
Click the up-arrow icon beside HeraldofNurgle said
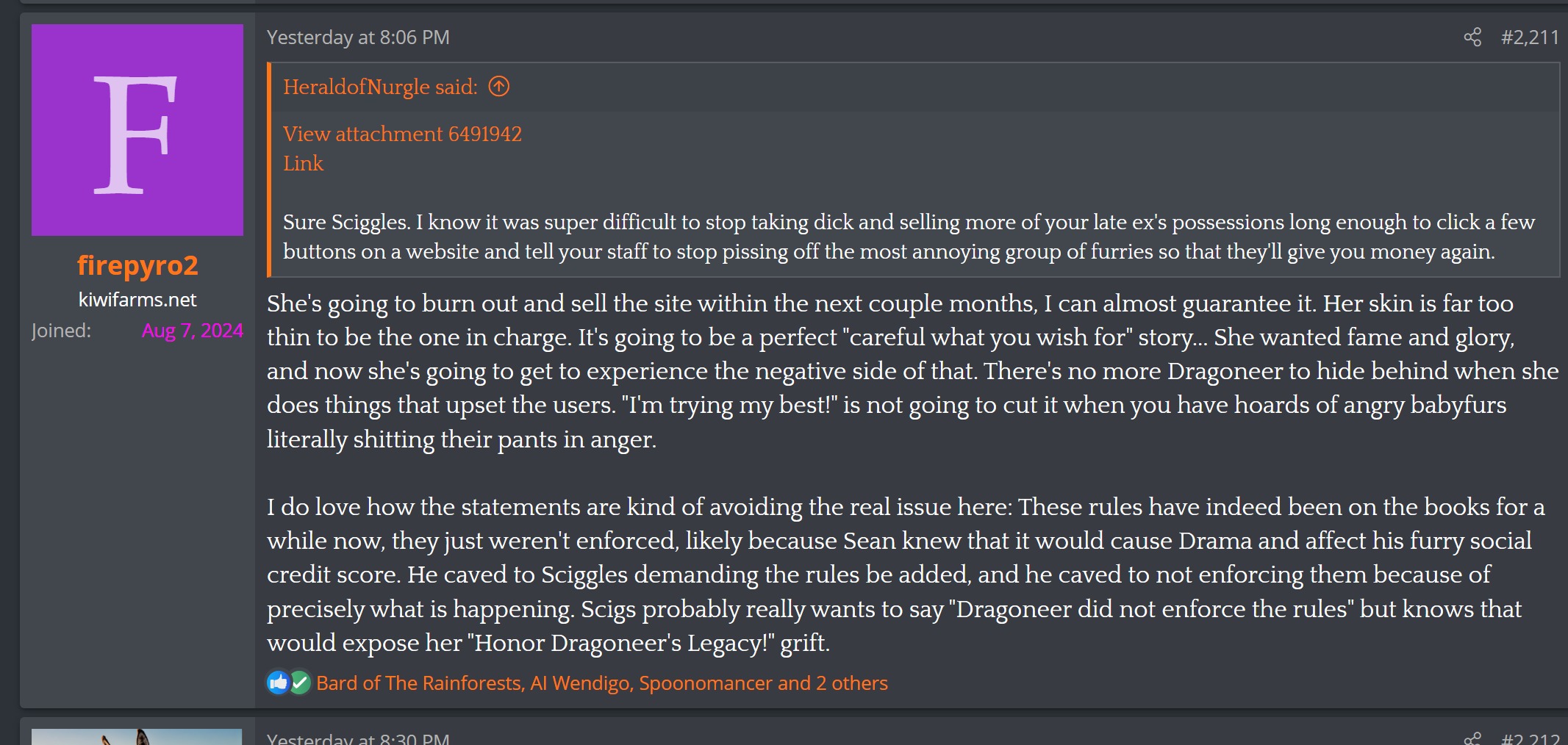tap(499, 87)
